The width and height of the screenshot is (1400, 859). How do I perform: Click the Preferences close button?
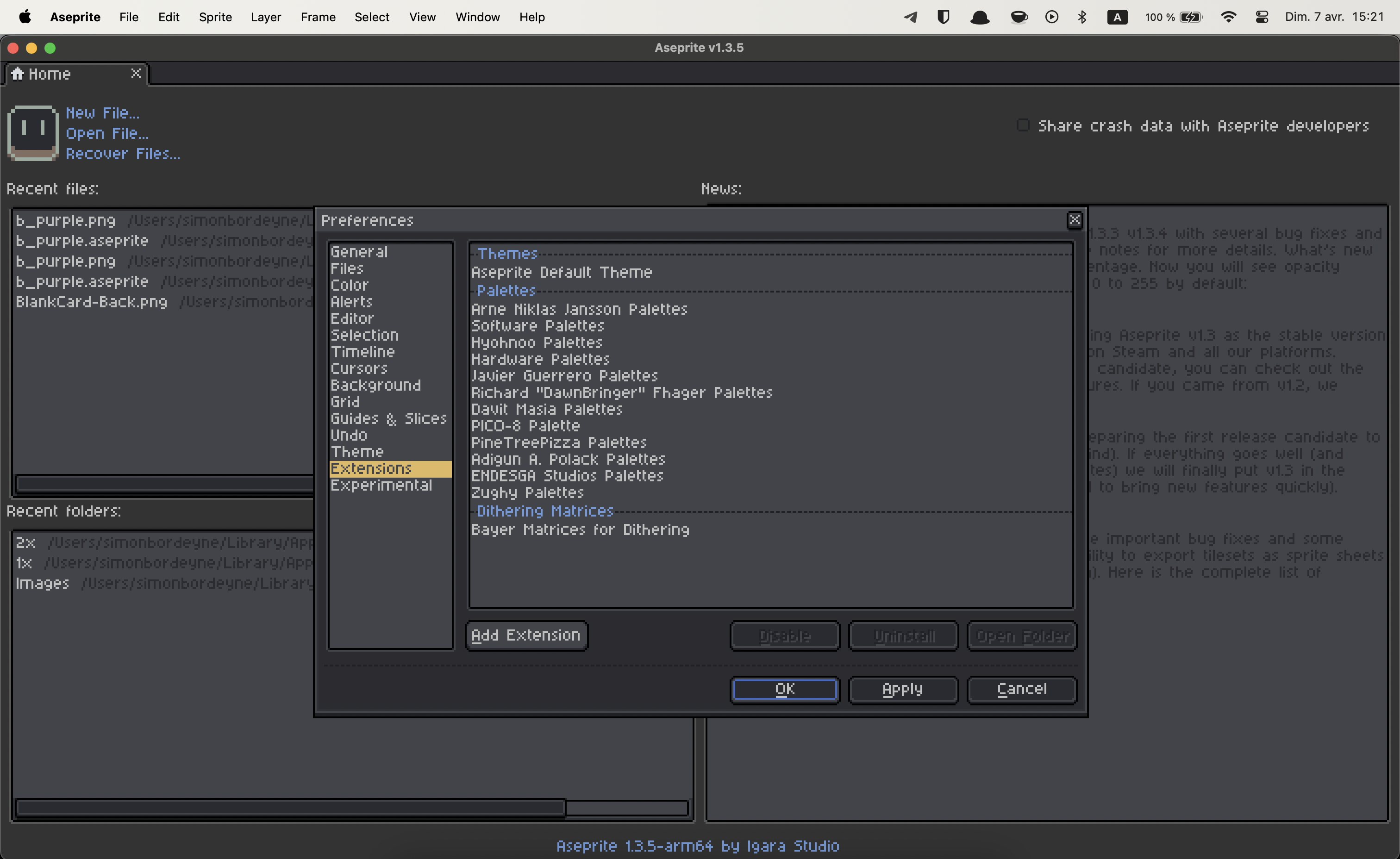1075,220
